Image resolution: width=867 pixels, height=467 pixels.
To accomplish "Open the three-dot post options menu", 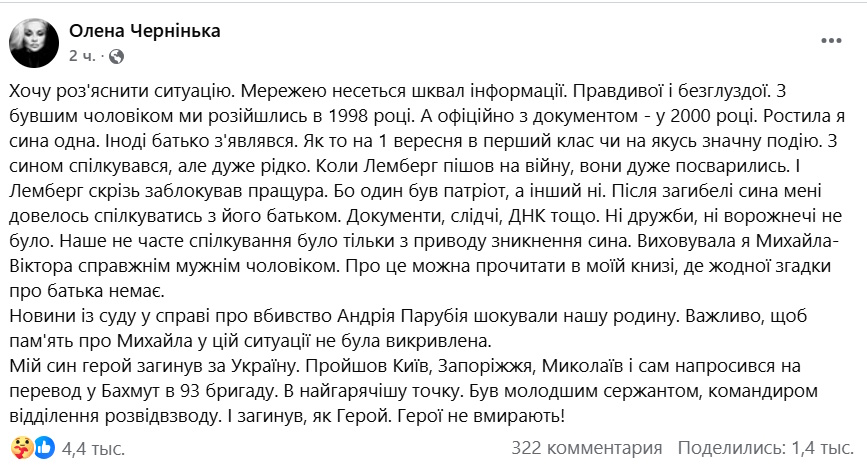I will (x=830, y=39).
